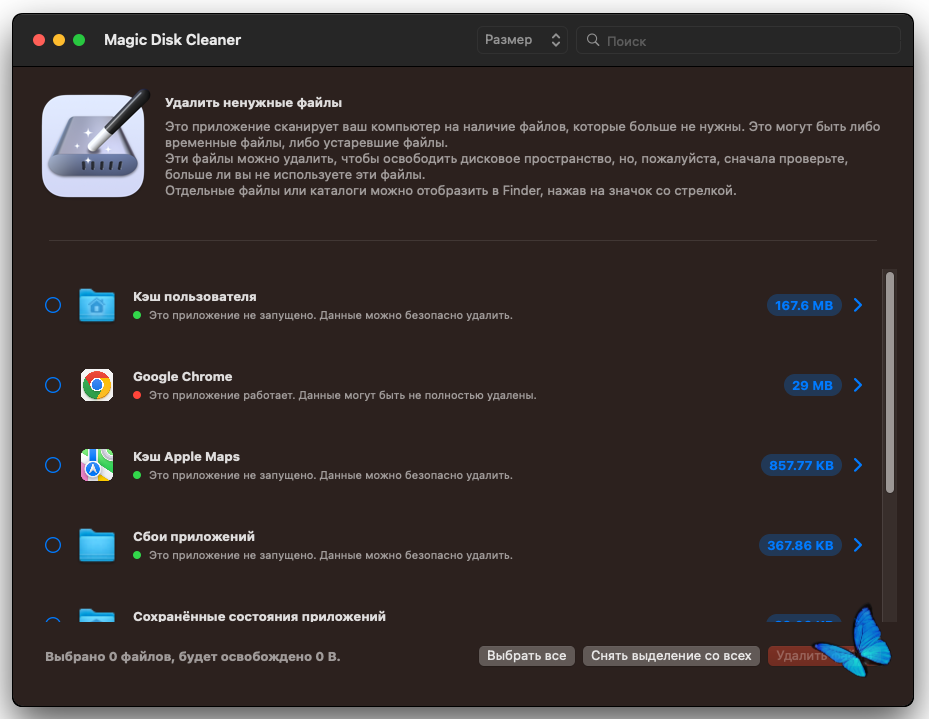Click the Сбои приложений folder icon
Screen dimensions: 929x719
point(97,545)
